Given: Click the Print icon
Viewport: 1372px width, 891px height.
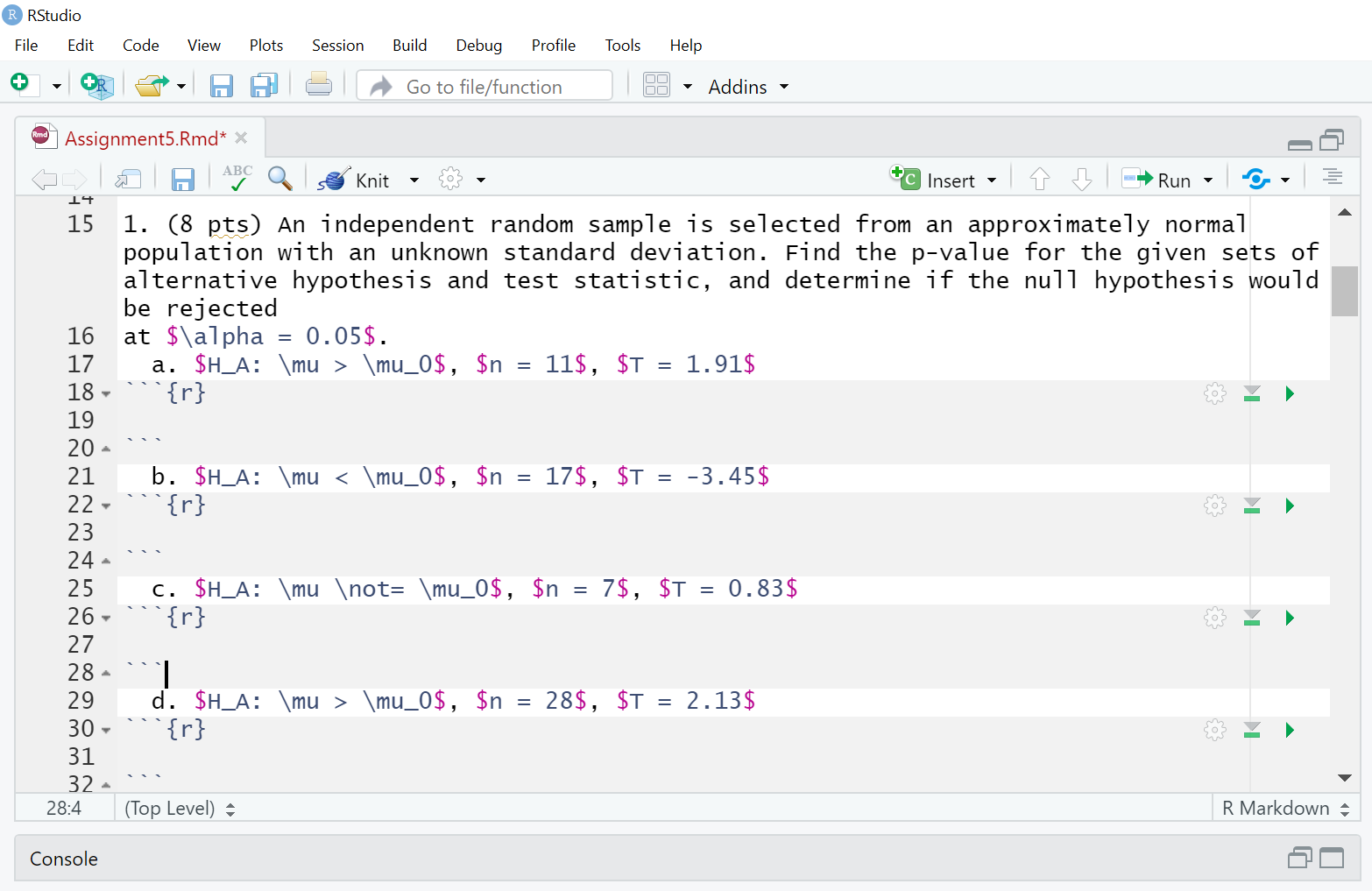Looking at the screenshot, I should click(x=319, y=84).
